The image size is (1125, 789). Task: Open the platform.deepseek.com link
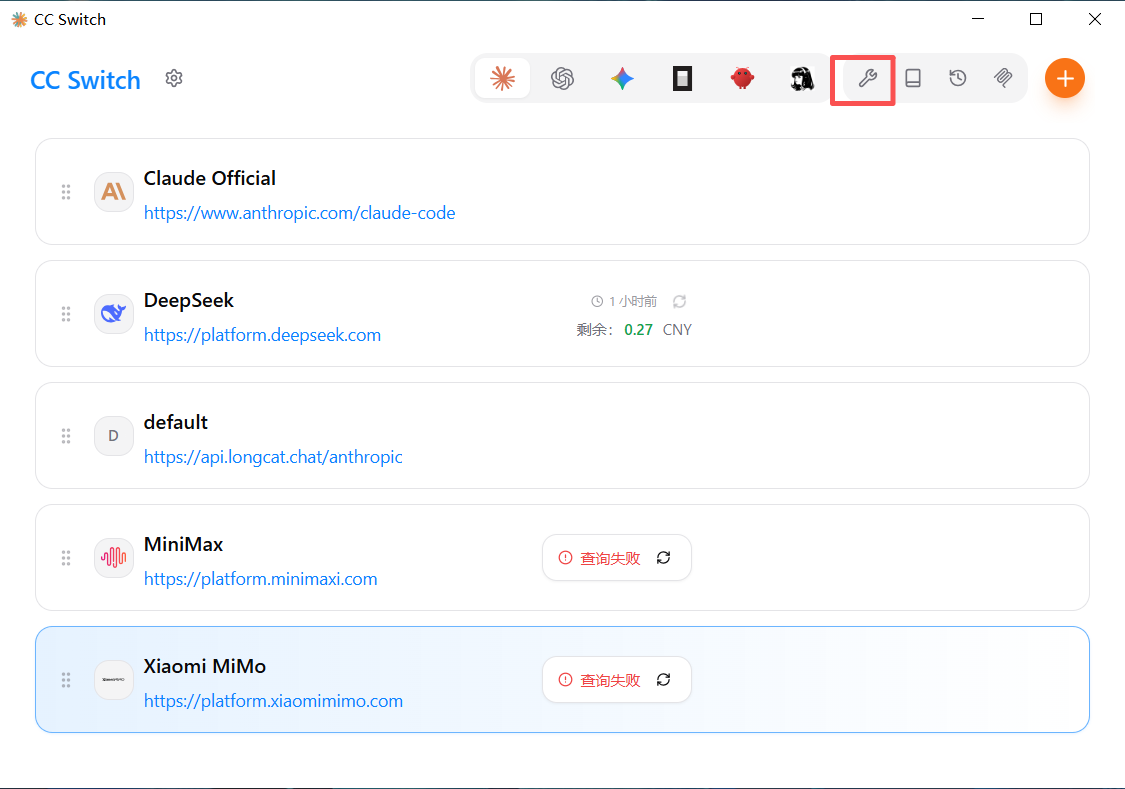point(262,335)
